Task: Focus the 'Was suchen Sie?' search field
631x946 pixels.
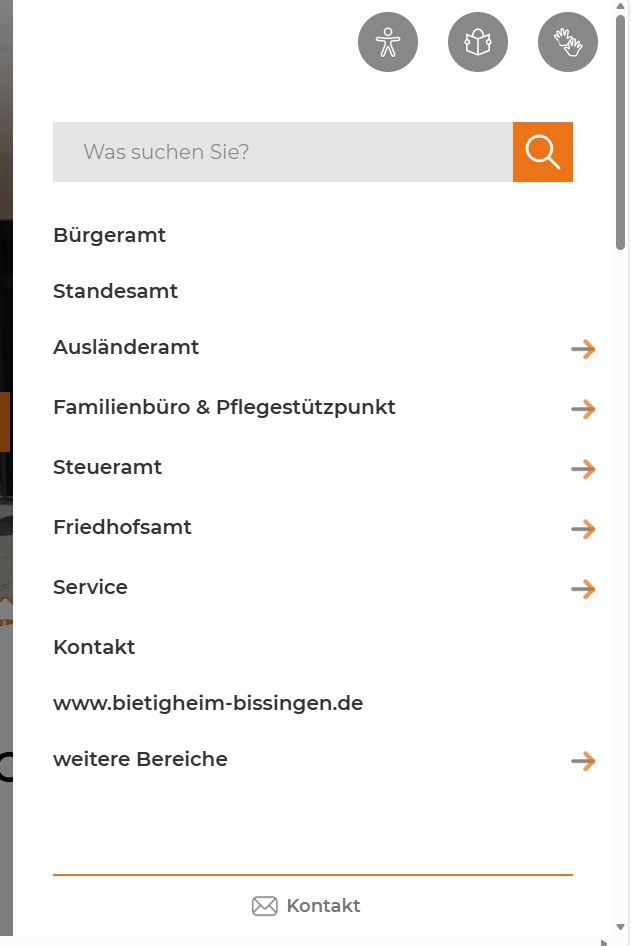Action: click(x=283, y=152)
